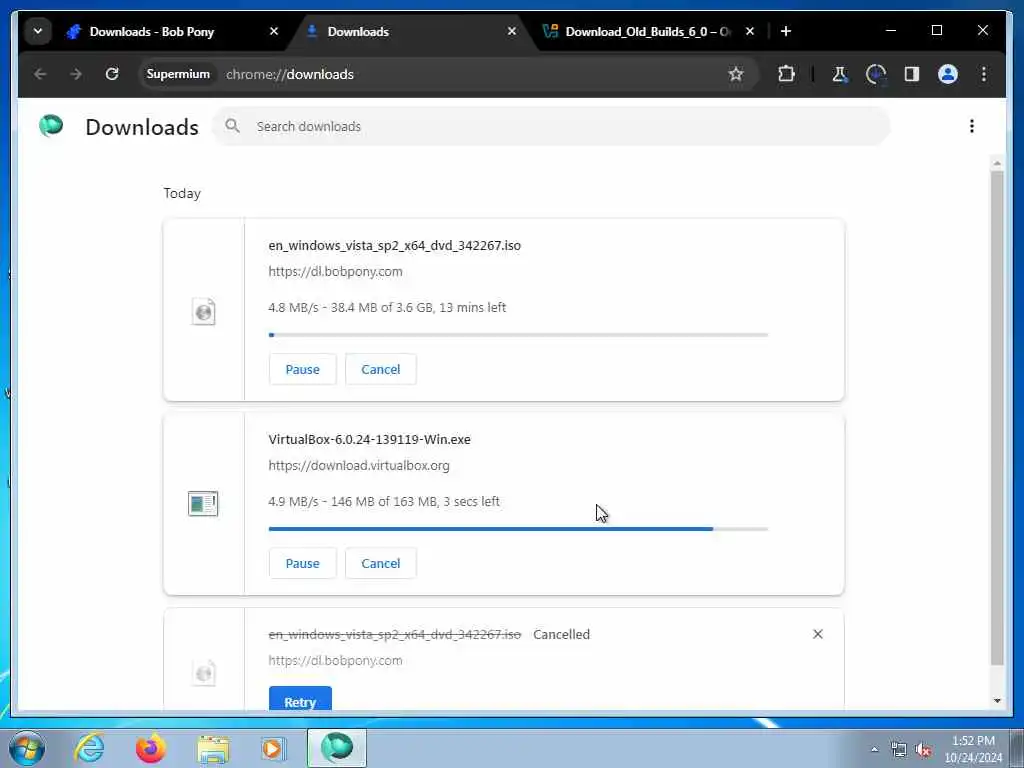Click the VirtualBox download progress bar
This screenshot has width=1024, height=768.
tap(518, 529)
